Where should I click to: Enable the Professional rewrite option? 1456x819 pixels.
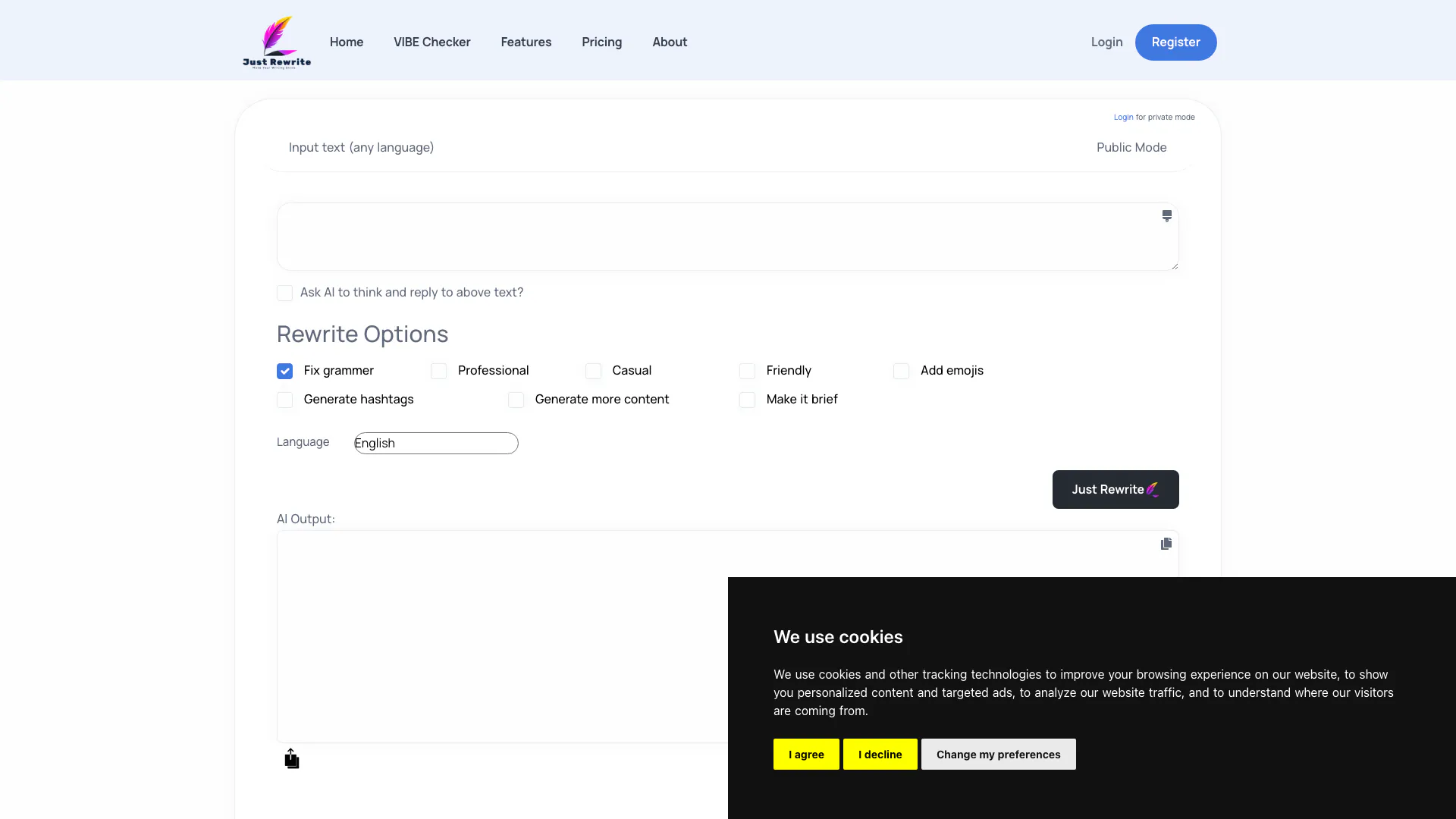tap(438, 371)
